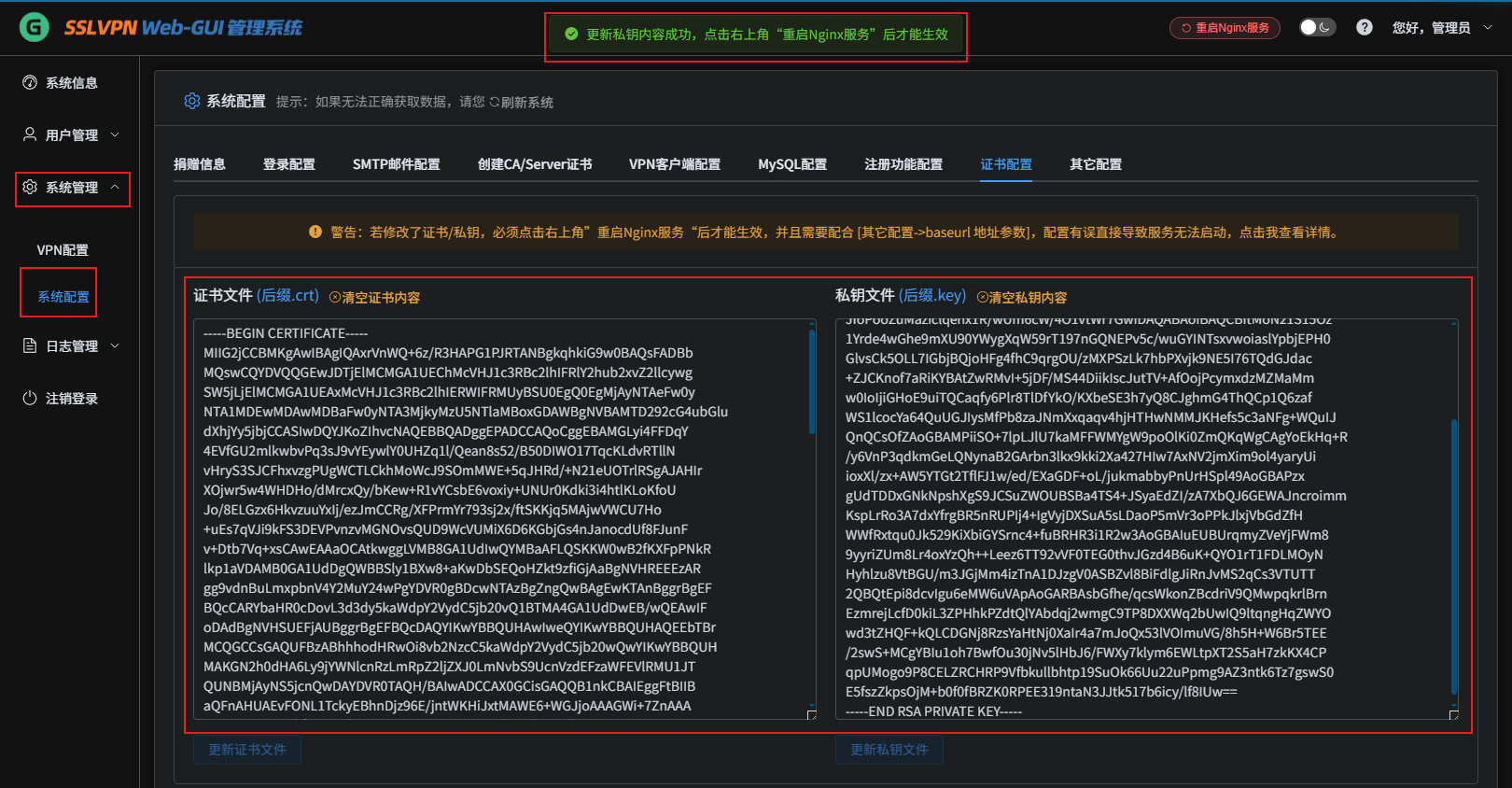
Task: Switch to the VPN客户端配置 tab
Action: (675, 164)
